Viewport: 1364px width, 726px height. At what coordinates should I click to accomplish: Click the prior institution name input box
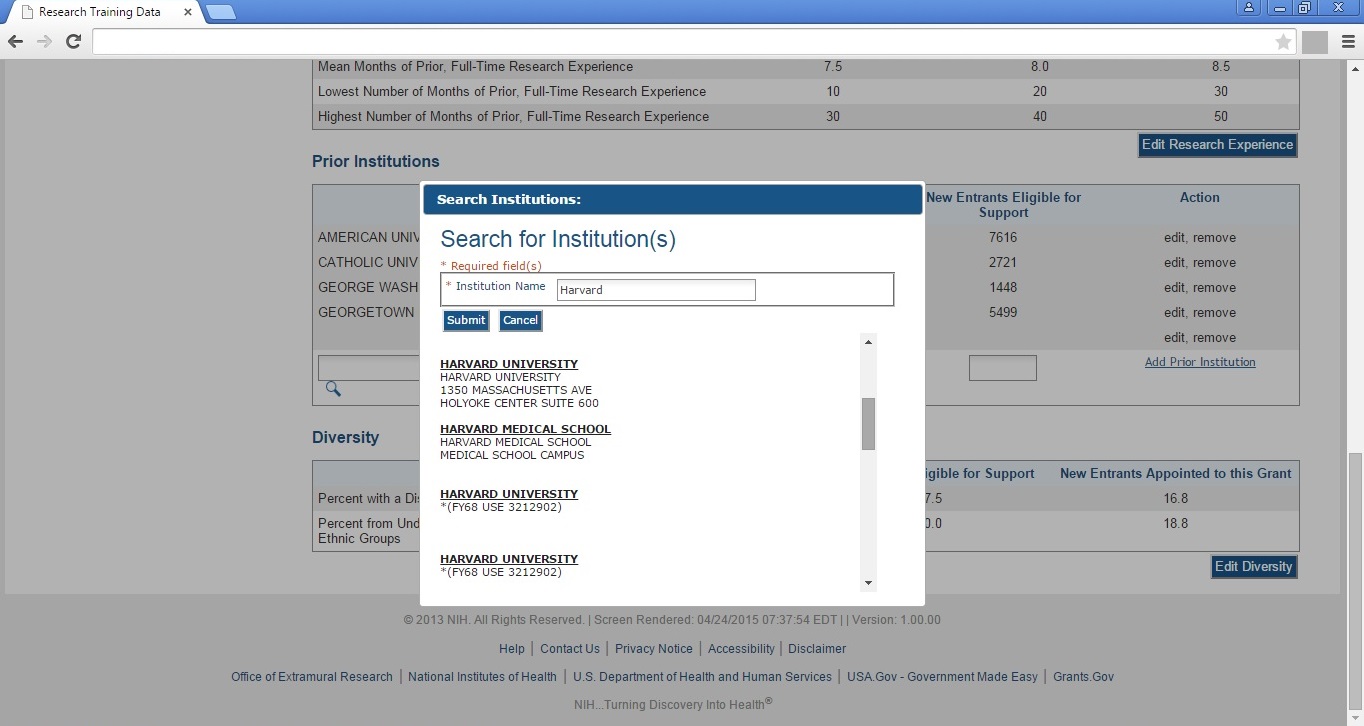[x=369, y=368]
